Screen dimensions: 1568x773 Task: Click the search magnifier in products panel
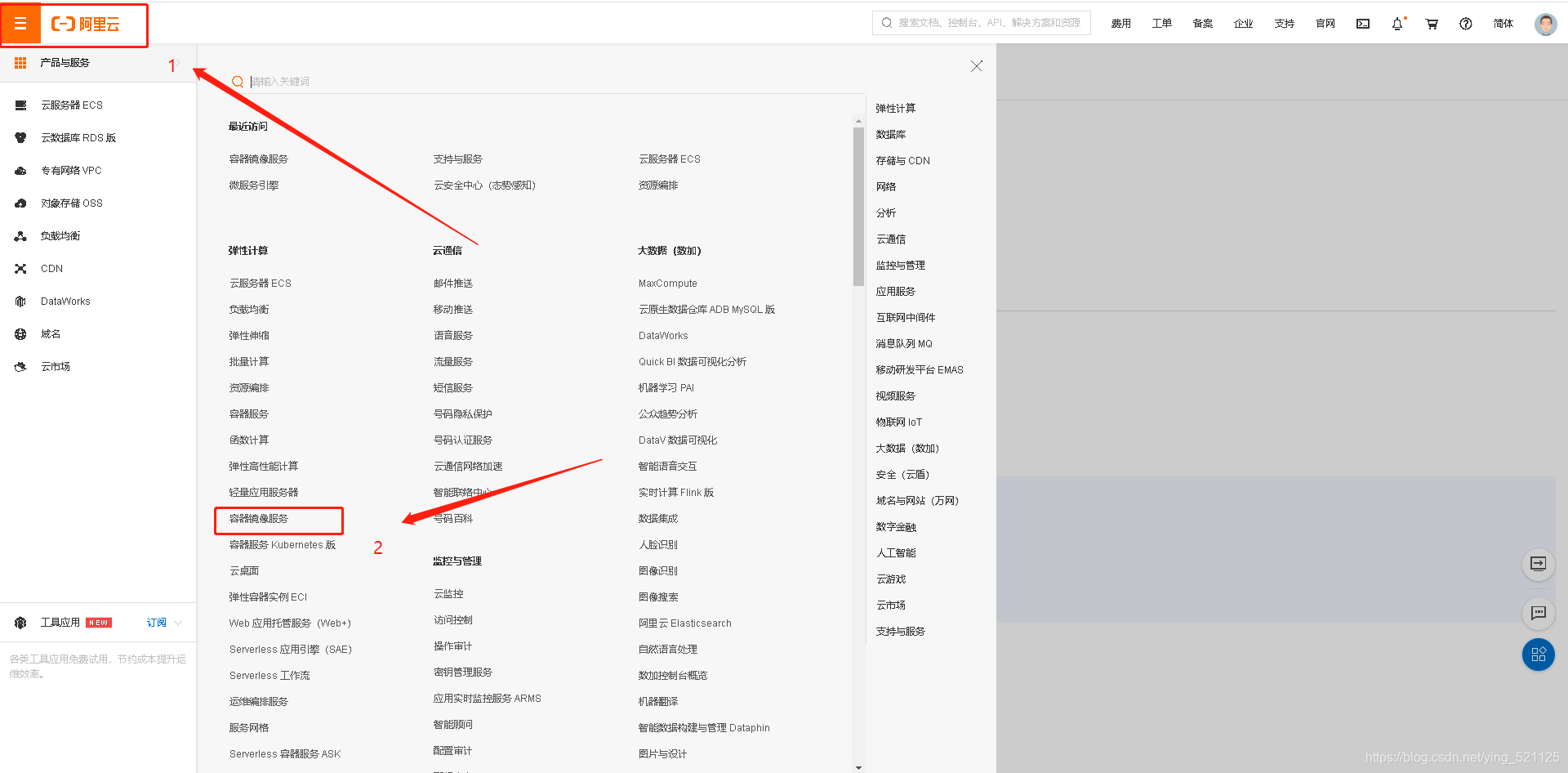point(238,82)
